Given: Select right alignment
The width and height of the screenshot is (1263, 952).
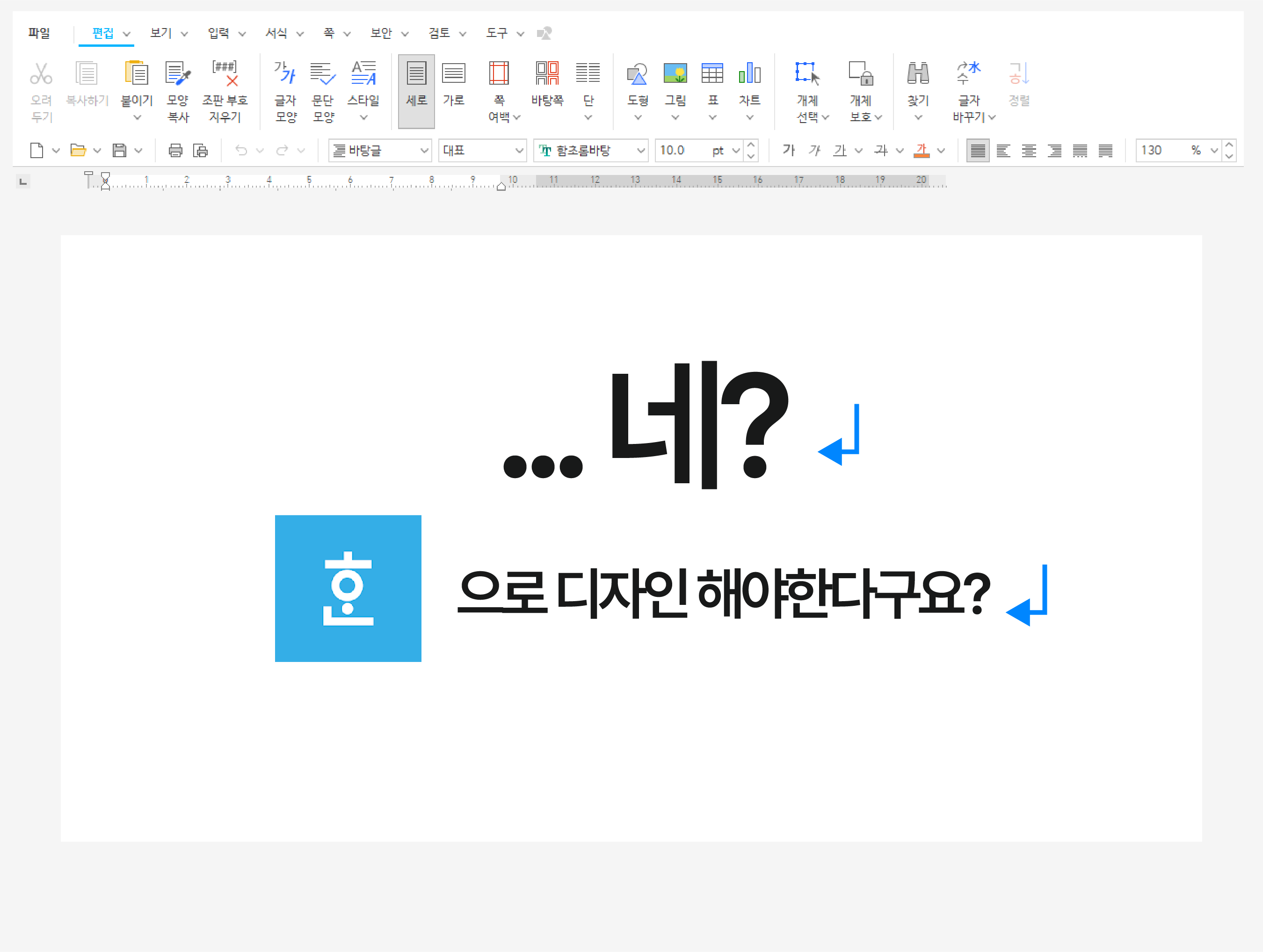Looking at the screenshot, I should coord(1054,150).
